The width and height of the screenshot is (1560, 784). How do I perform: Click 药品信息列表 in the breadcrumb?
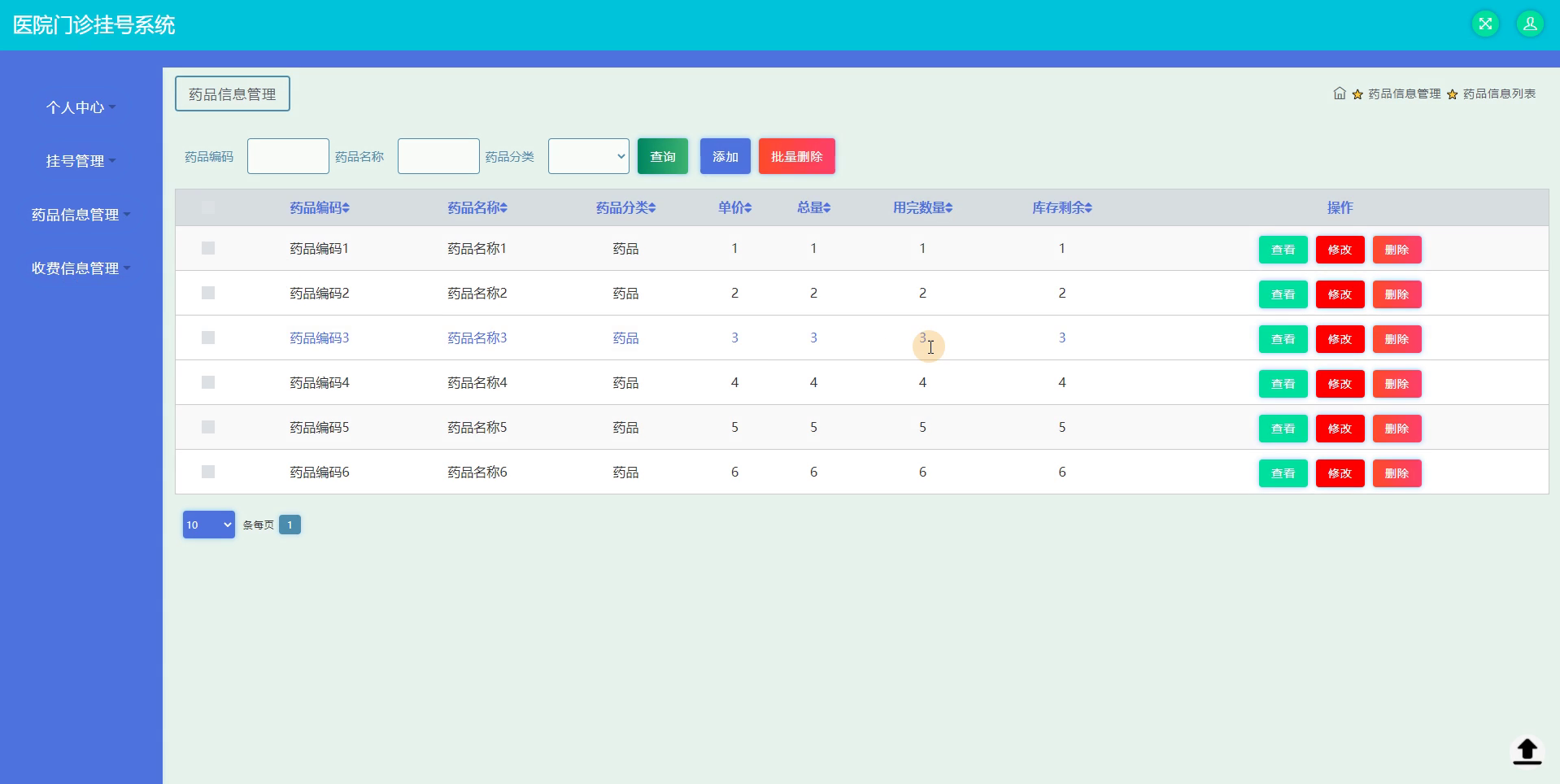pos(1499,94)
